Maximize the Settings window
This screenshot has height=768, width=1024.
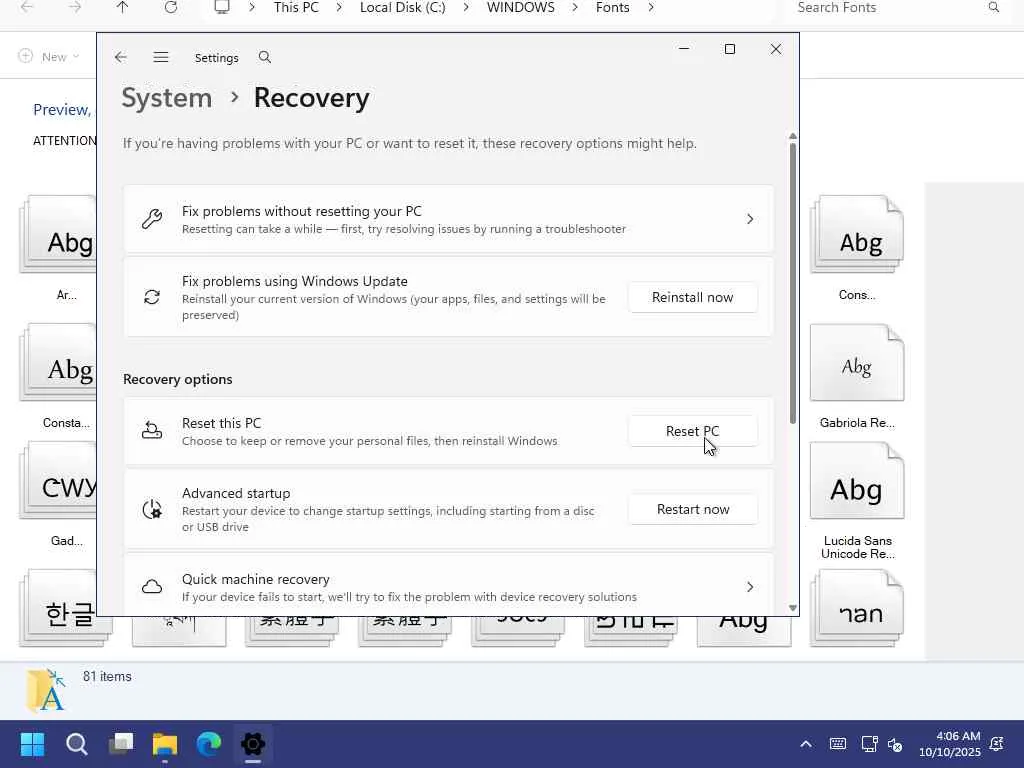[x=729, y=49]
